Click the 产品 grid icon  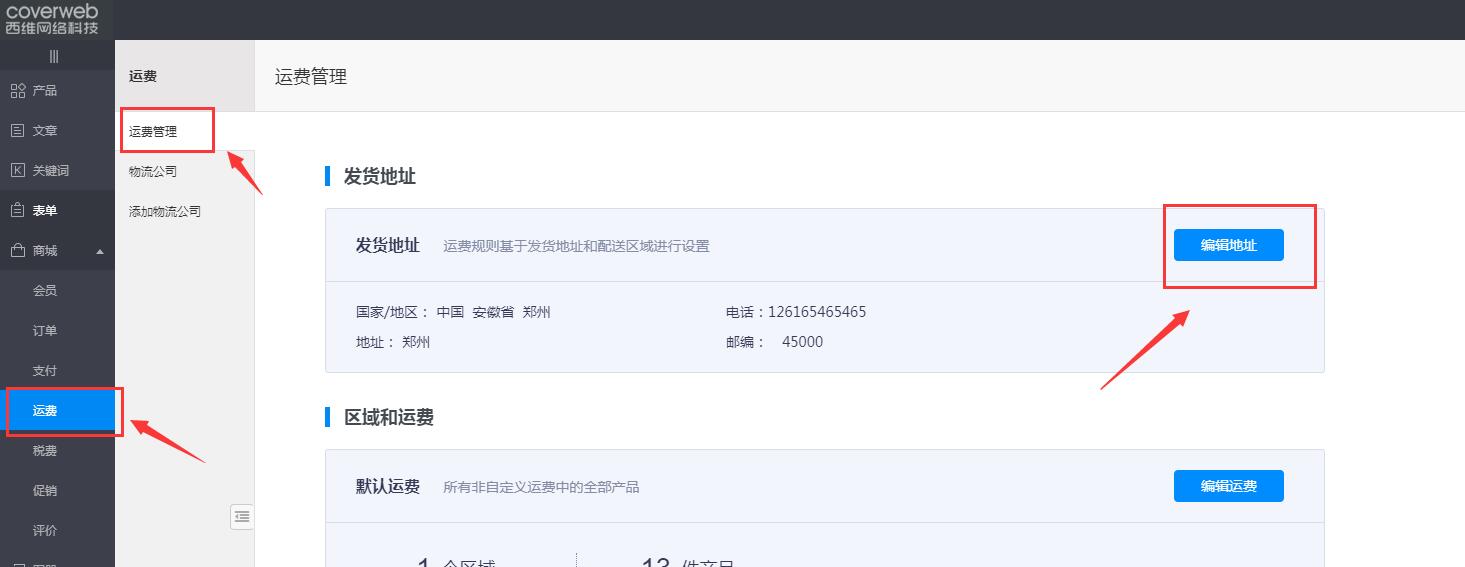point(17,91)
